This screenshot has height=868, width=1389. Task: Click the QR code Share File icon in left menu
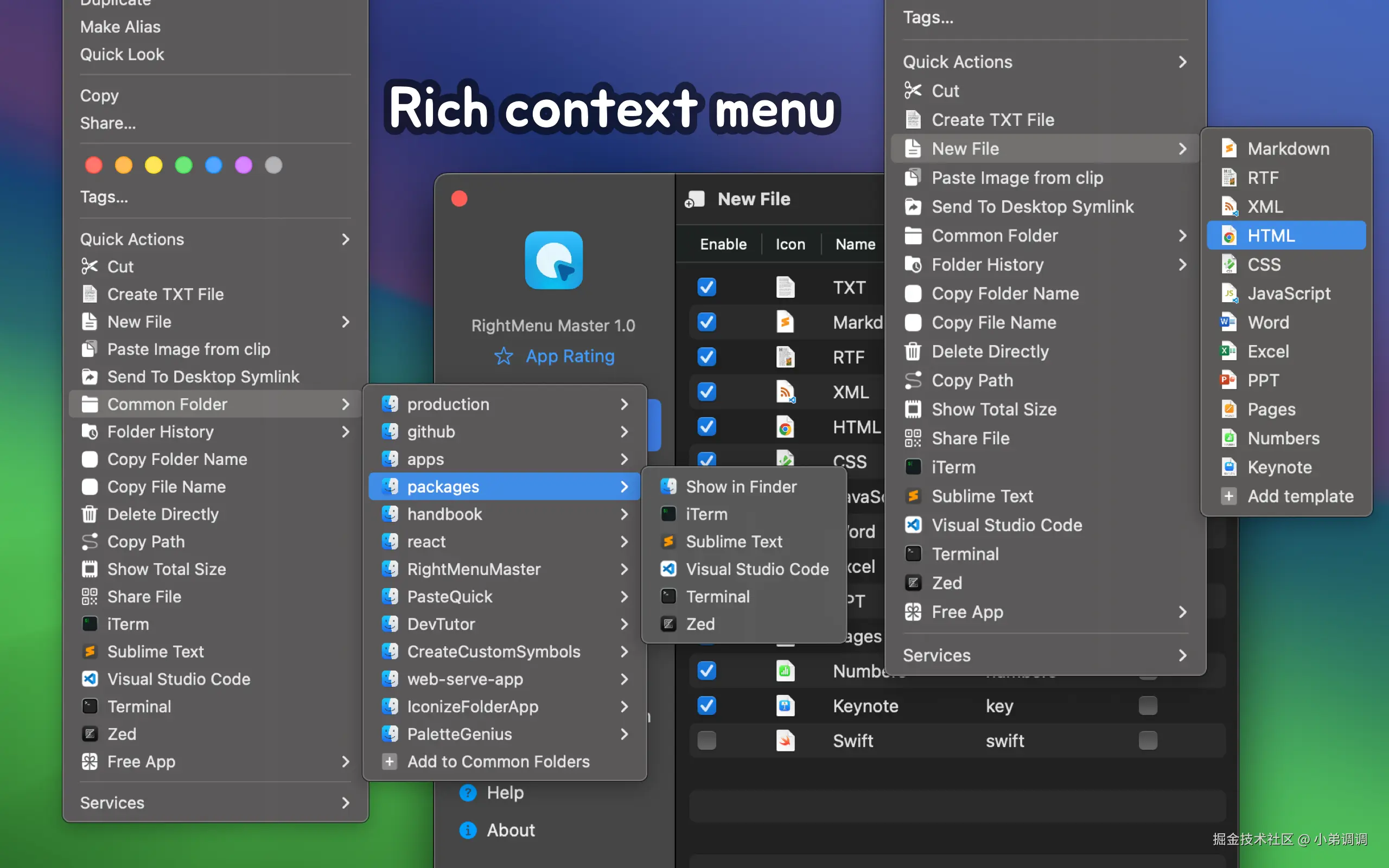90,596
